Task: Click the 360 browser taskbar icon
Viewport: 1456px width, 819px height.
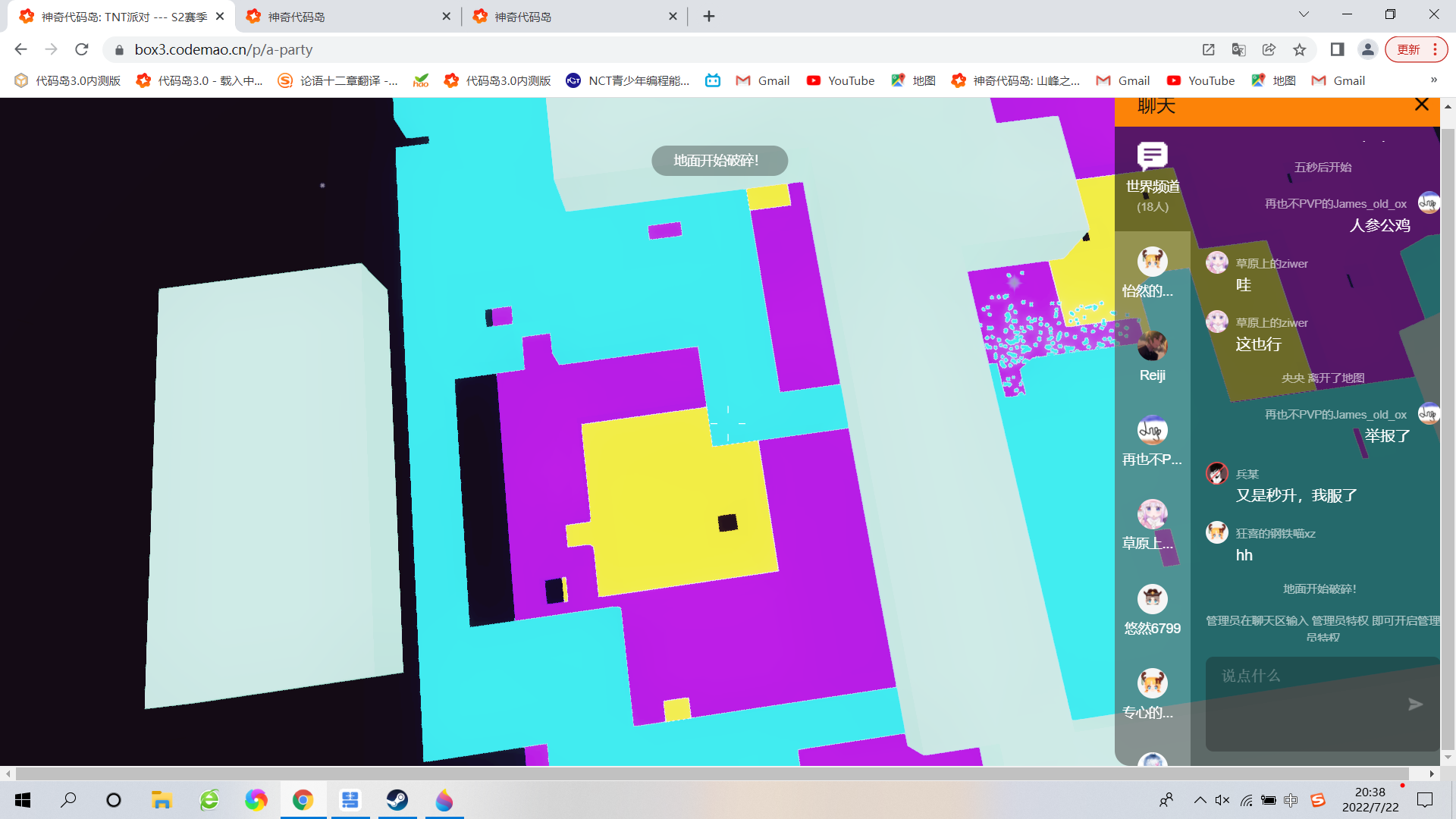Action: (209, 800)
